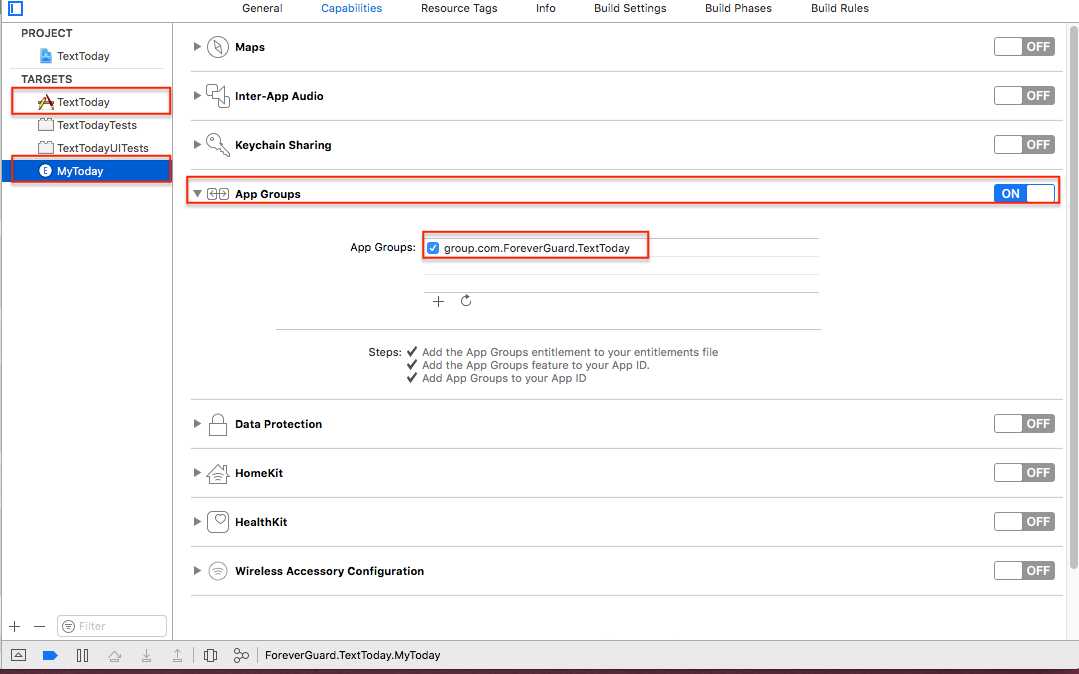Pause program execution in debug bar
Viewport: 1079px width, 674px height.
(83, 655)
